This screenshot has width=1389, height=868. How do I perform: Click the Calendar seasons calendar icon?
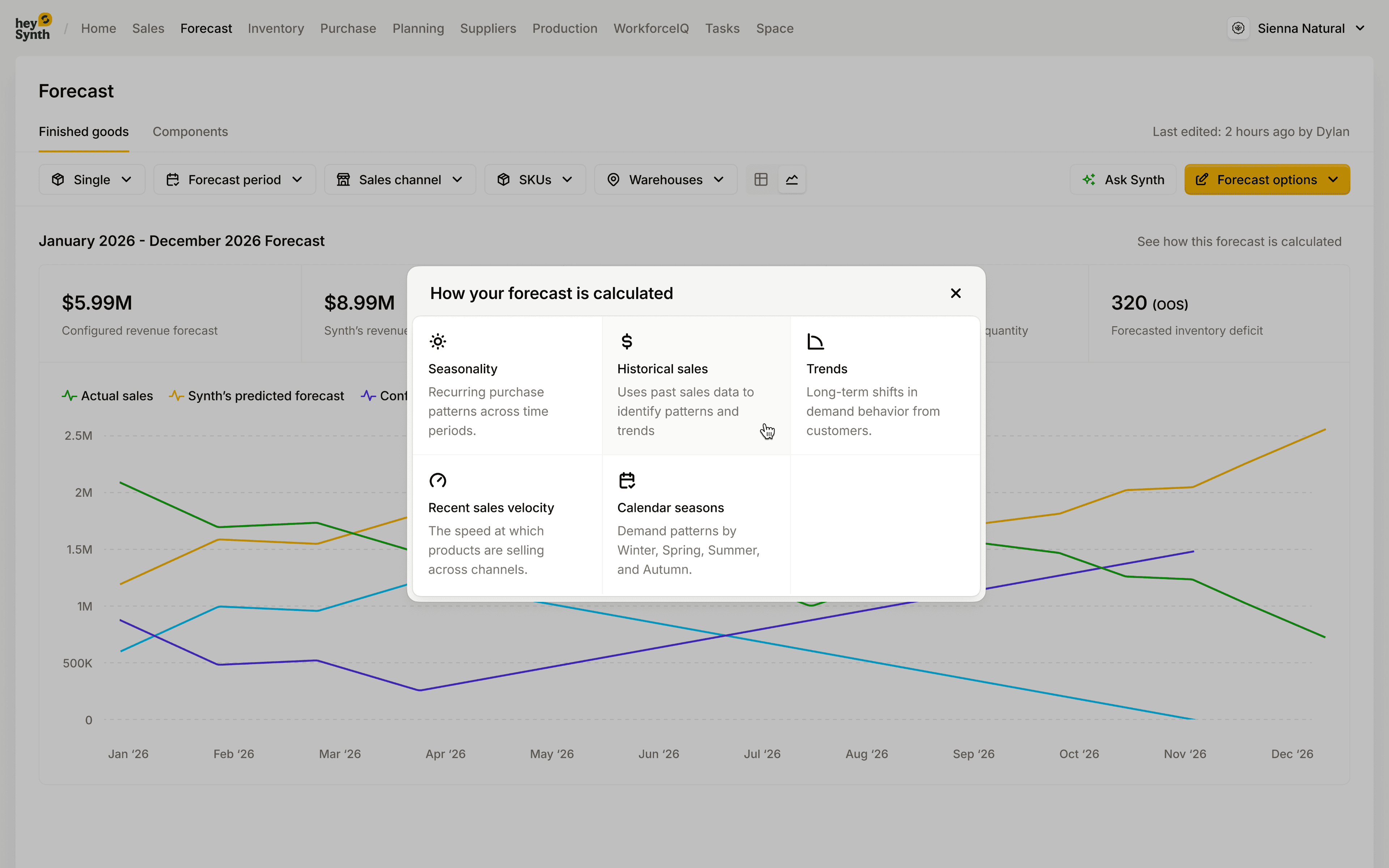(x=627, y=480)
